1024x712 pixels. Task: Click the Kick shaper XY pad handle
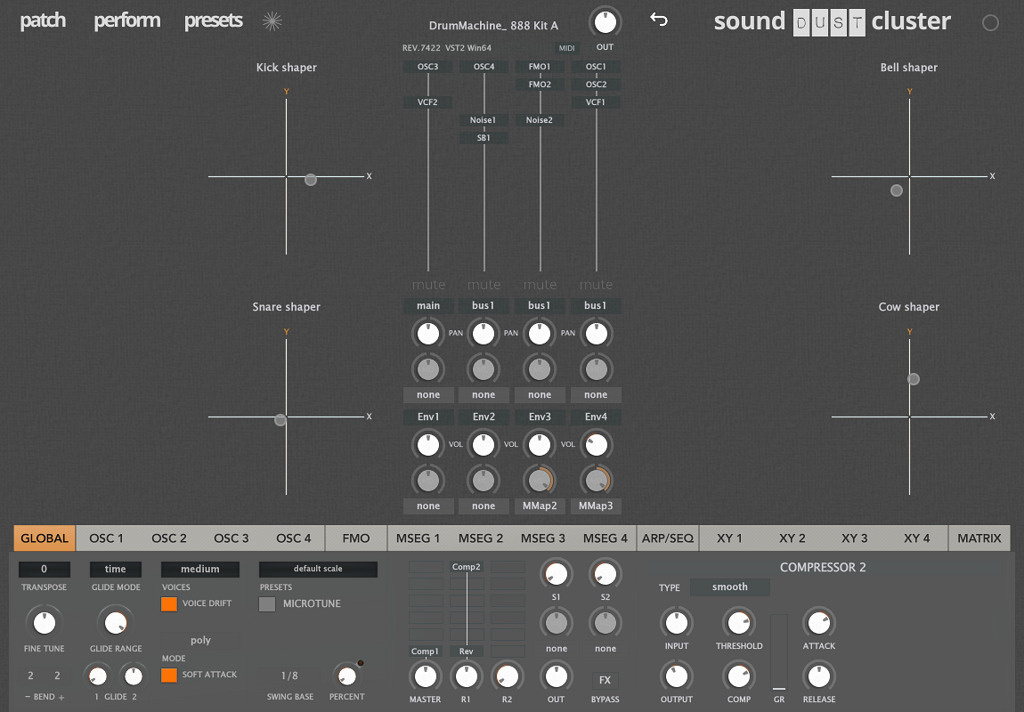311,179
